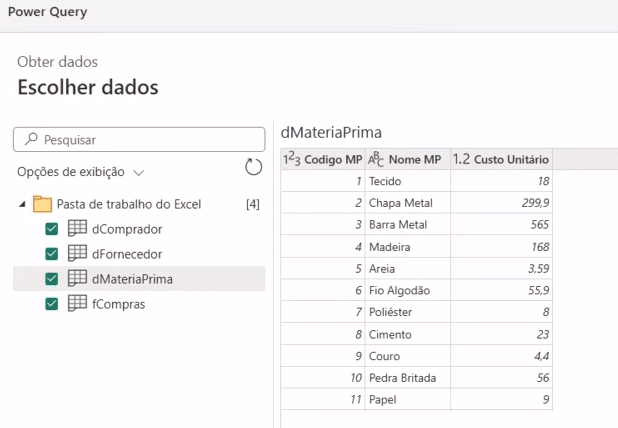Uncheck the dComprador checkbox
This screenshot has width=618, height=428.
click(x=52, y=229)
